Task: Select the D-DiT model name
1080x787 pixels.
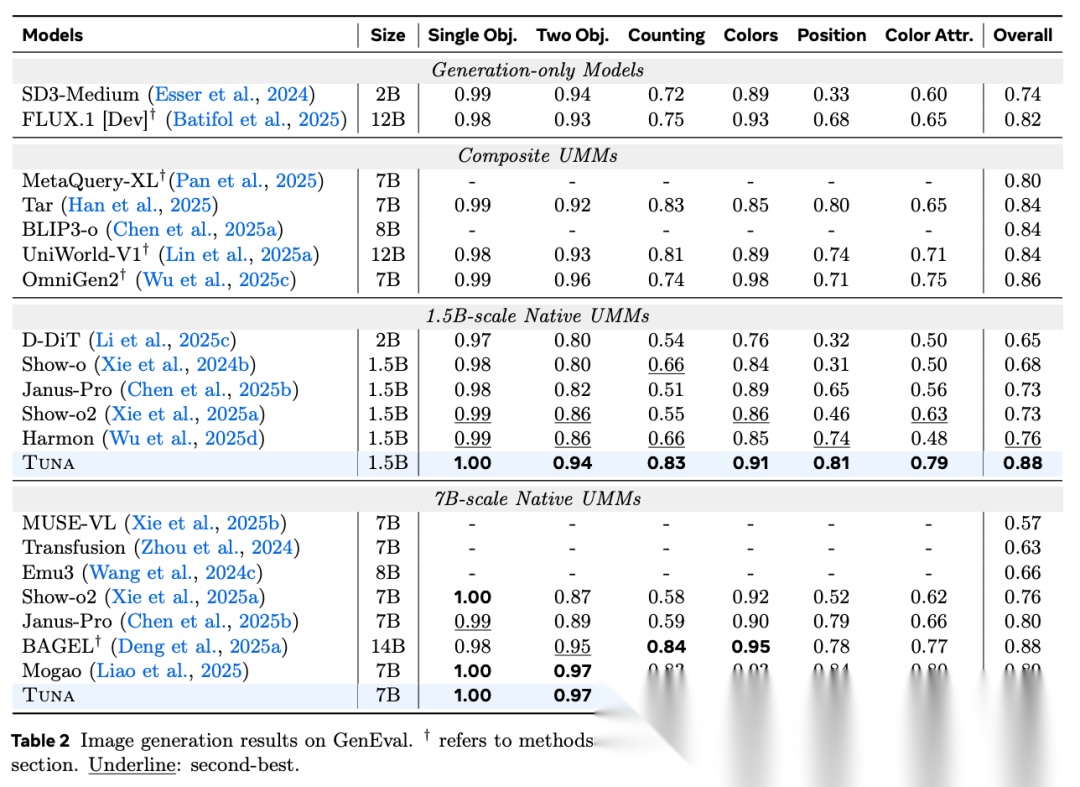Action: pyautogui.click(x=51, y=340)
